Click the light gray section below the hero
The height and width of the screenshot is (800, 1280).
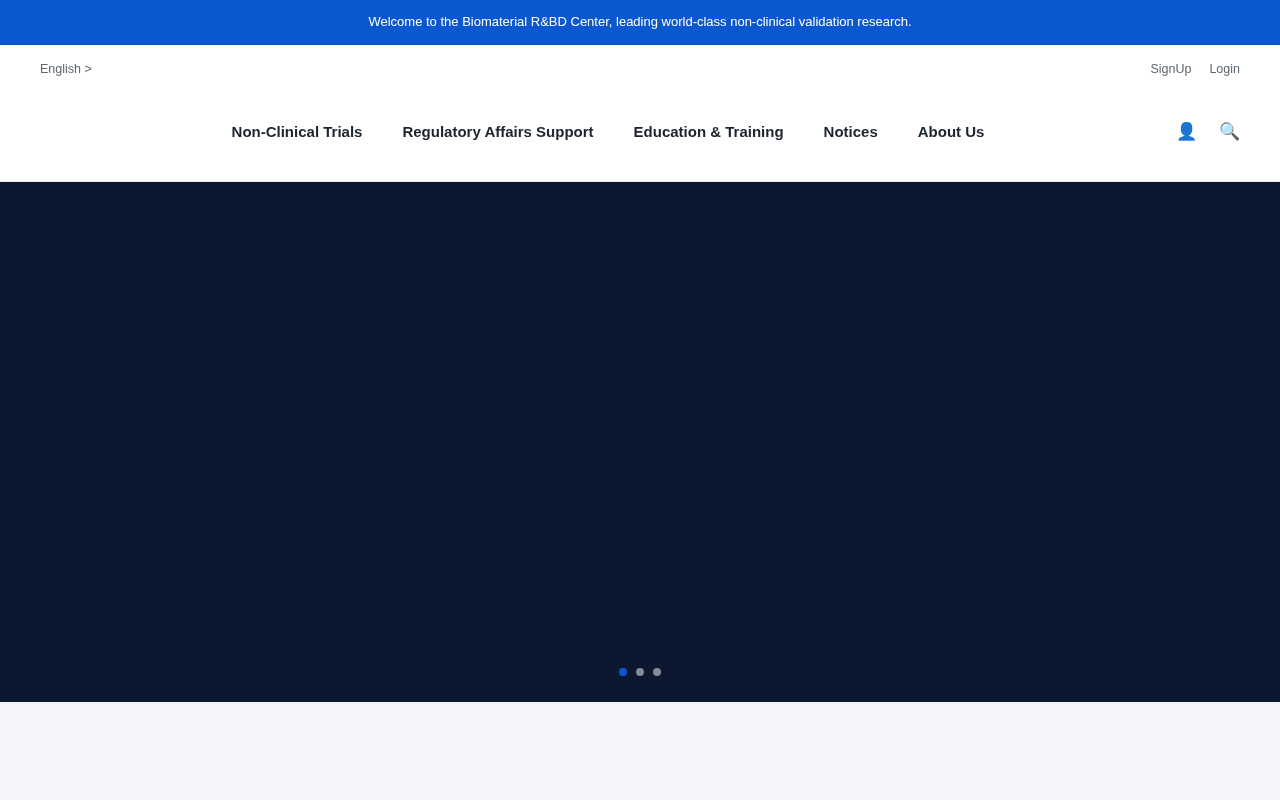[x=640, y=751]
